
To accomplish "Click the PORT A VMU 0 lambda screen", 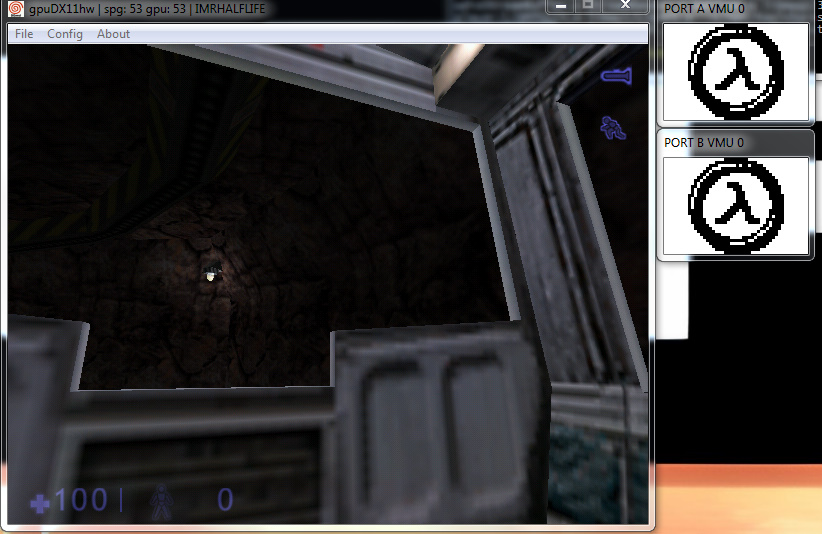I will click(x=736, y=72).
